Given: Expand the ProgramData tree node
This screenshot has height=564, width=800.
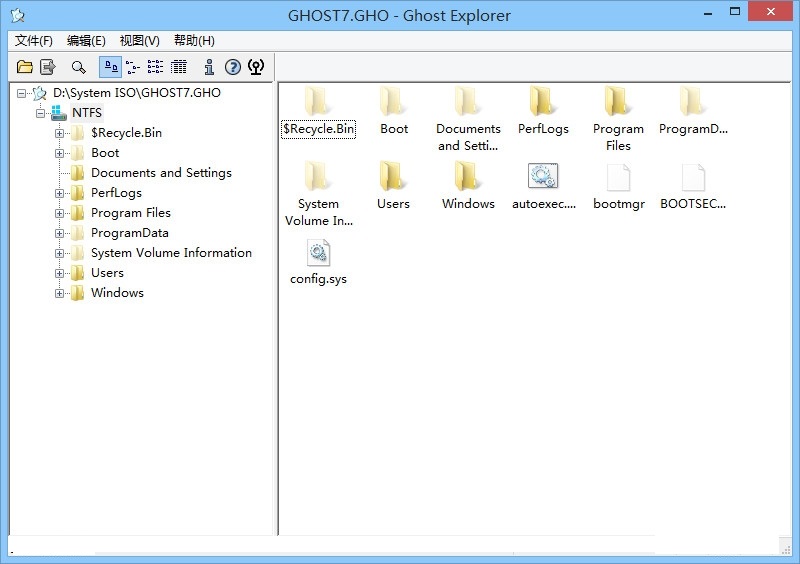Looking at the screenshot, I should [x=60, y=233].
